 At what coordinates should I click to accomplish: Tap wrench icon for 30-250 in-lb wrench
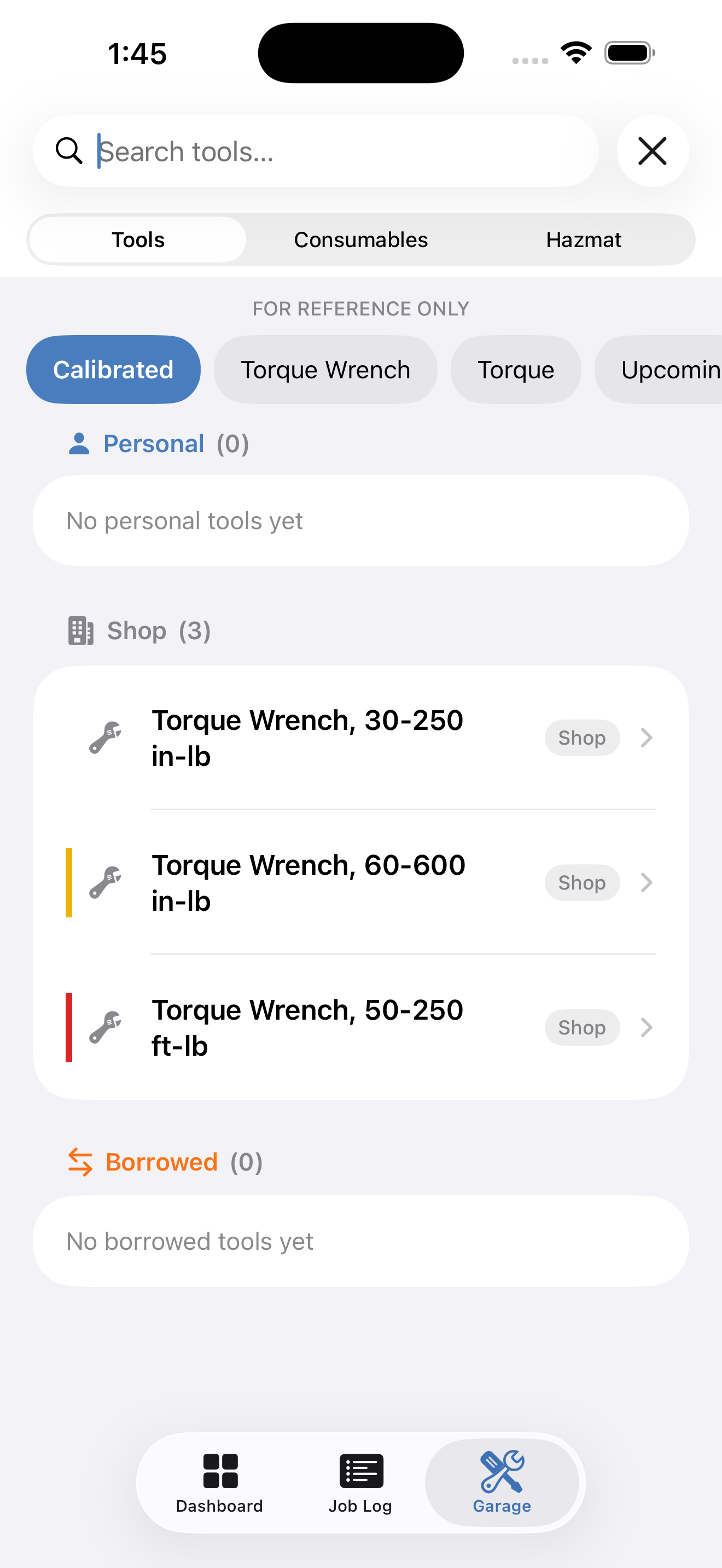(106, 738)
